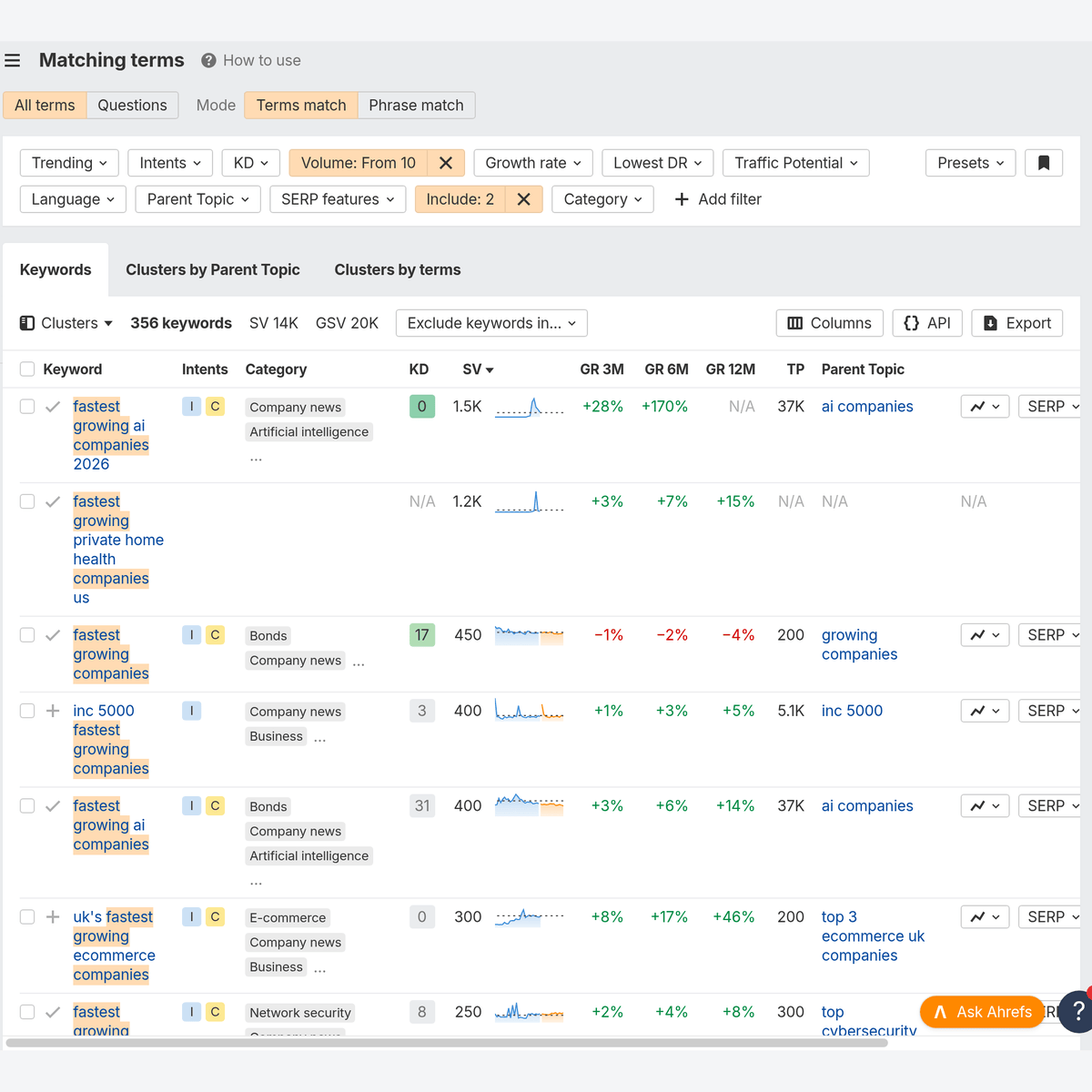Open the Lowest DR dropdown
The width and height of the screenshot is (1092, 1092).
tap(657, 163)
